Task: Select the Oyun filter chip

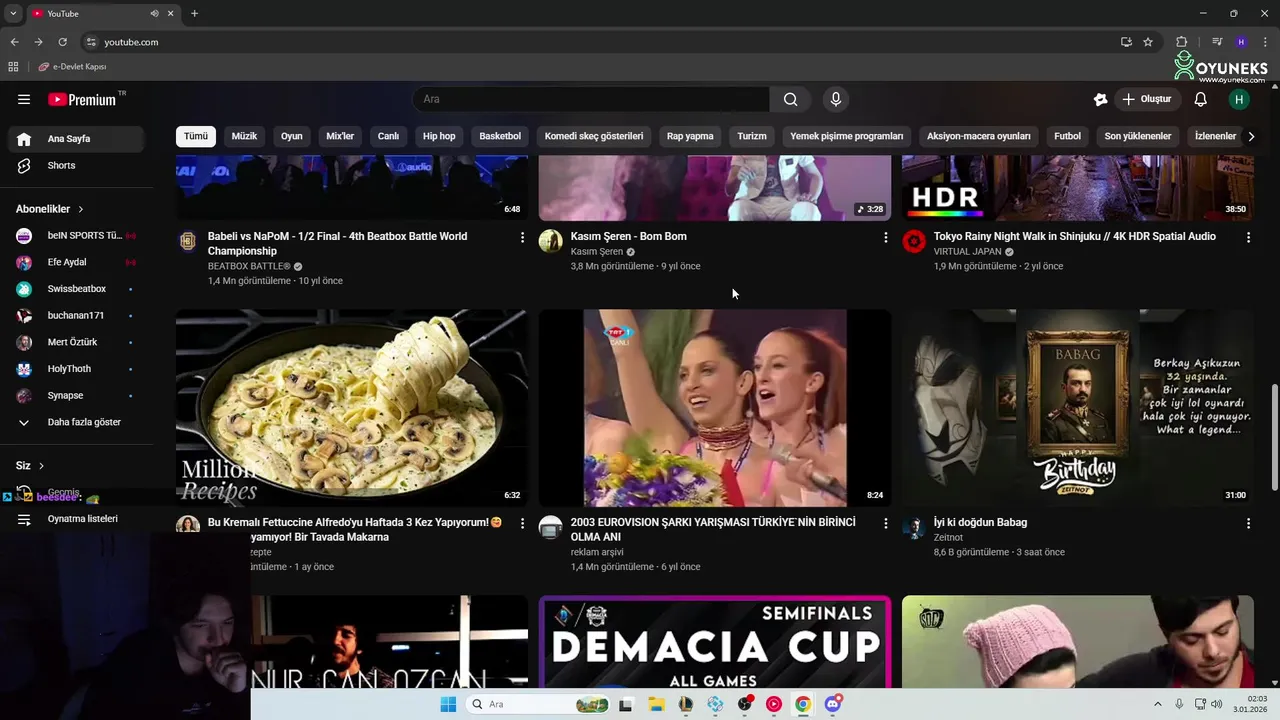Action: pos(291,136)
